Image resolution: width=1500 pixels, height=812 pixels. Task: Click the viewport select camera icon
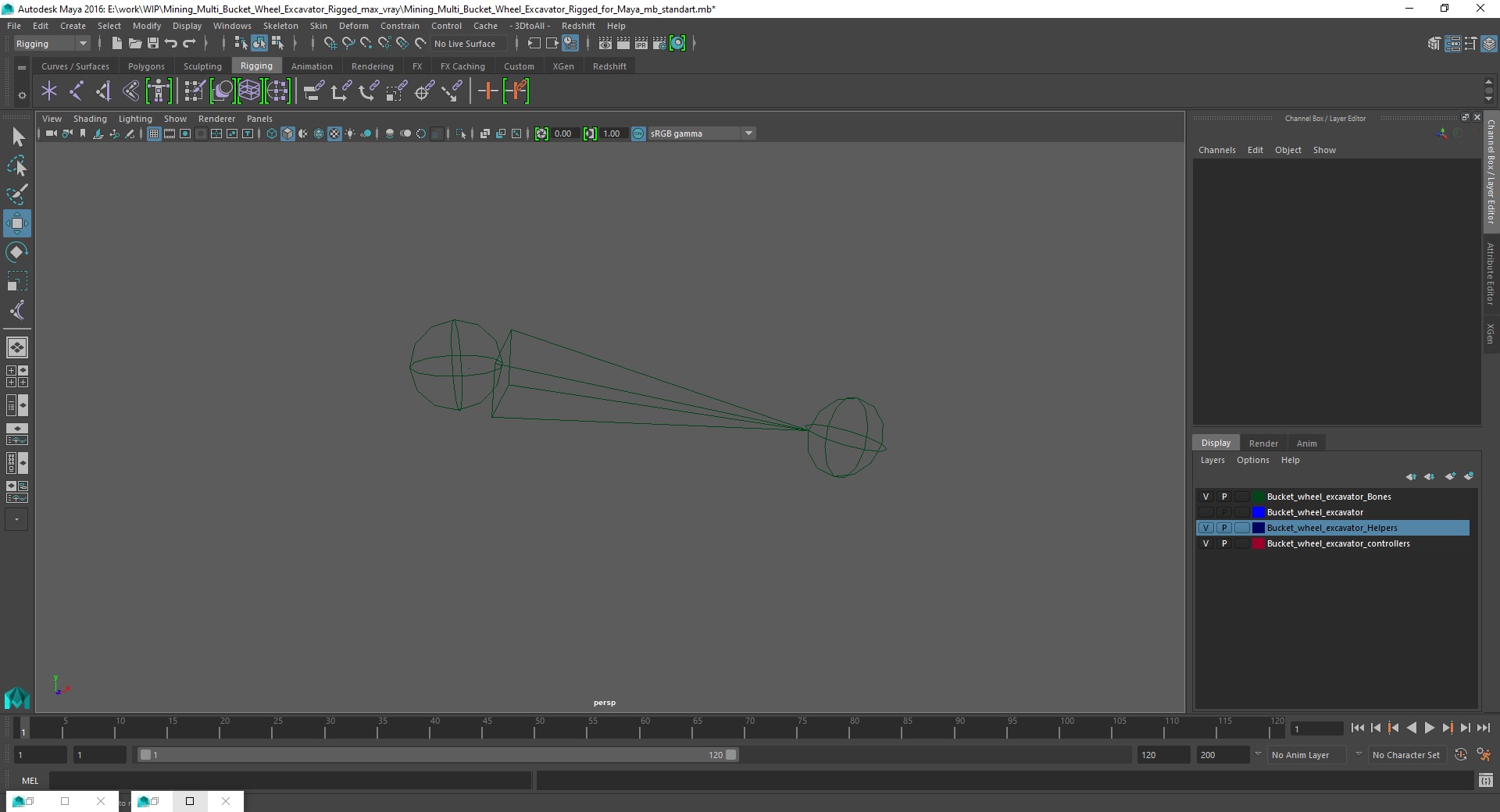point(51,134)
